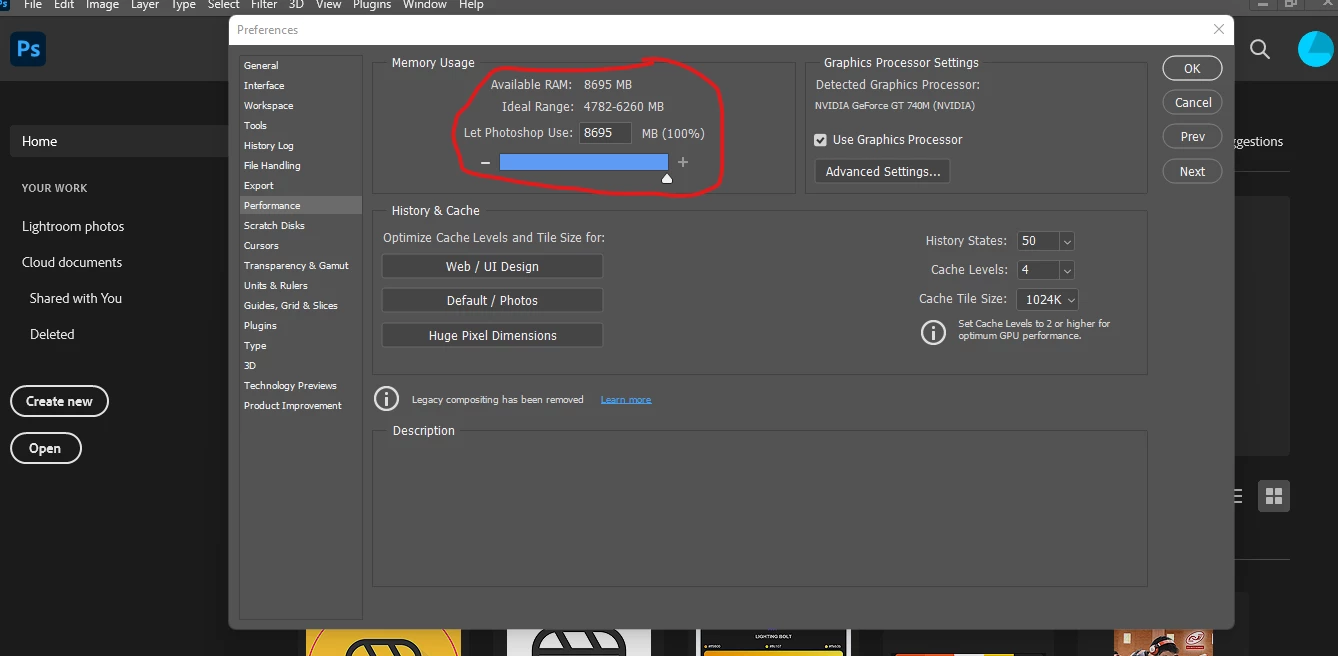Open the Edit menu
The width and height of the screenshot is (1338, 656).
click(64, 5)
